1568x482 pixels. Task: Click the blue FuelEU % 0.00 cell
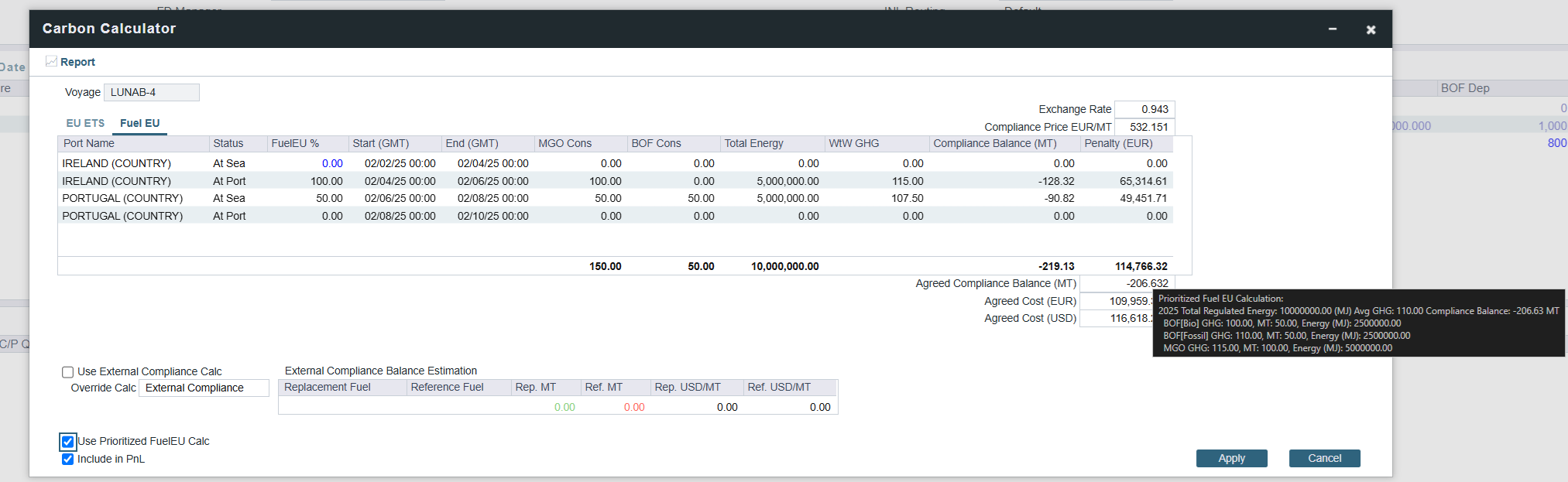332,164
